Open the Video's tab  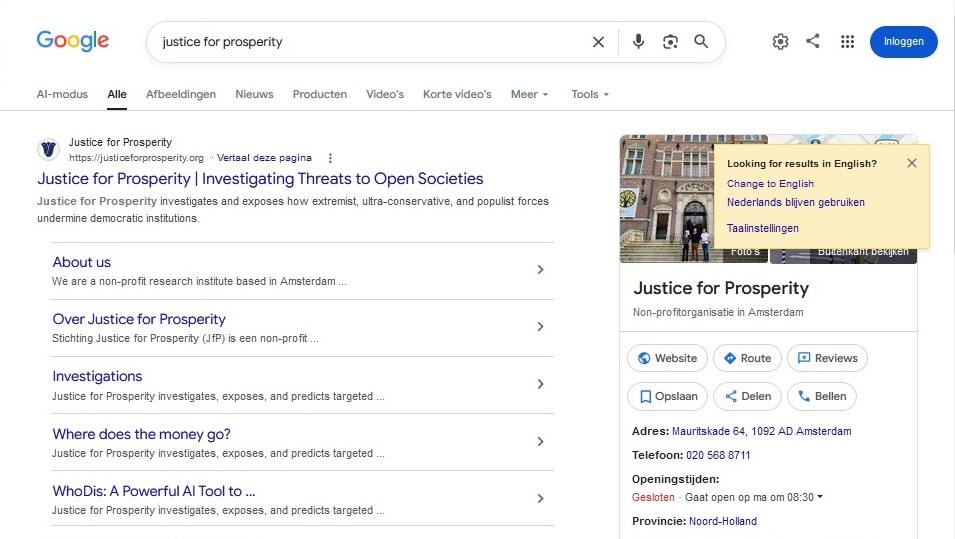[x=385, y=94]
